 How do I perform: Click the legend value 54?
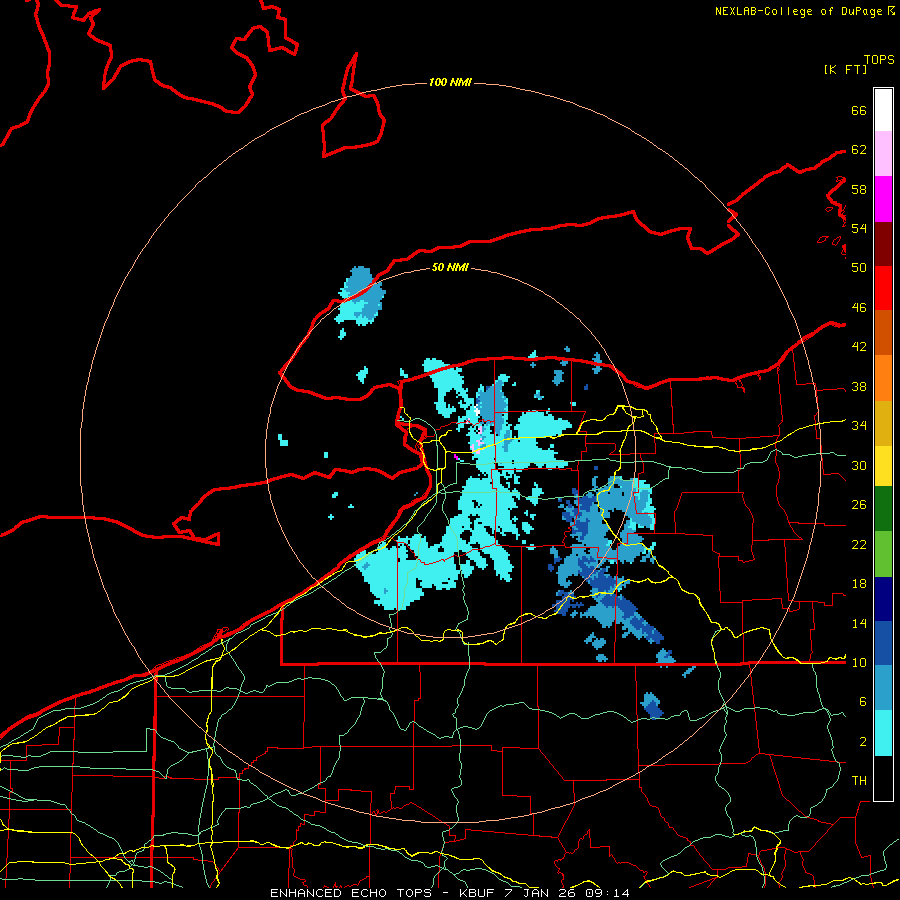[x=859, y=228]
